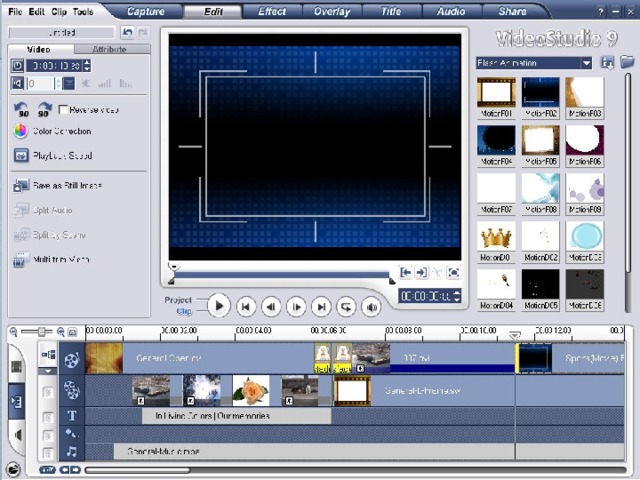Click the Fade-in audio icon

tap(105, 83)
